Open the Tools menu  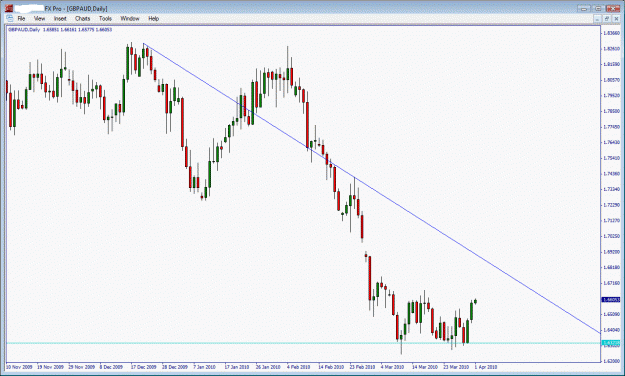(105, 18)
